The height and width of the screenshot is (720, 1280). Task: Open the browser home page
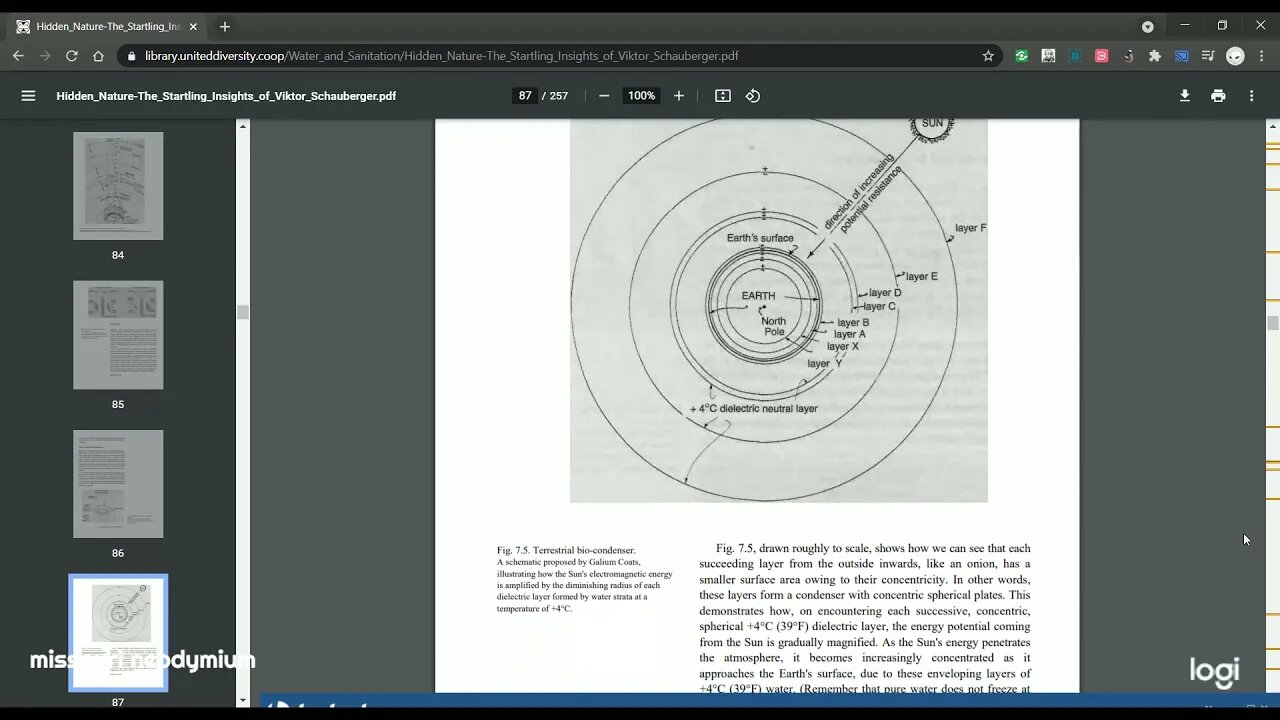(x=98, y=56)
